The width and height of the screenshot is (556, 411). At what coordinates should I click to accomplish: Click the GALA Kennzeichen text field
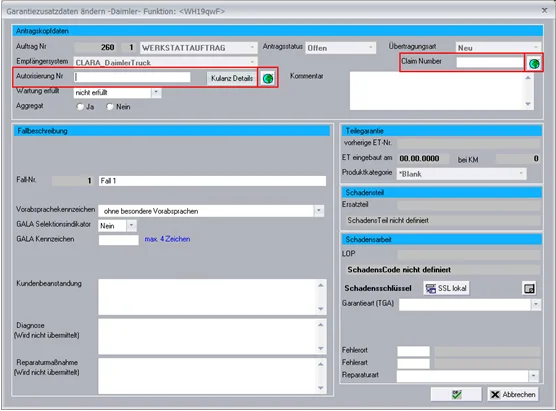(118, 240)
